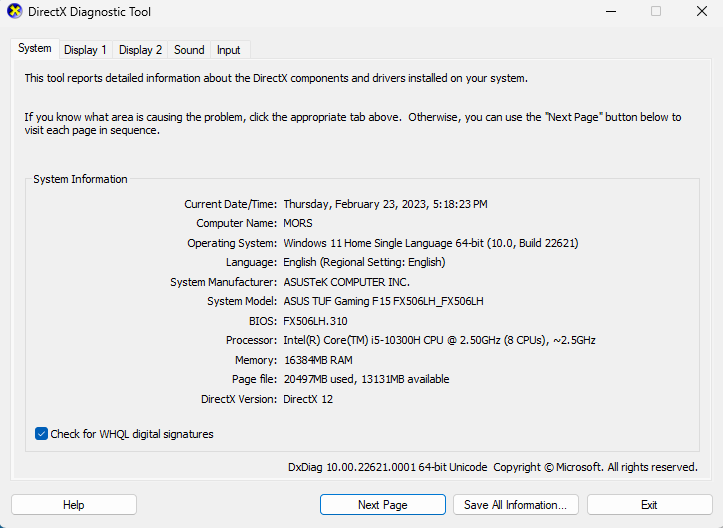The image size is (723, 528).
Task: Minimize the DirectX Diagnostic Tool window
Action: (x=611, y=11)
